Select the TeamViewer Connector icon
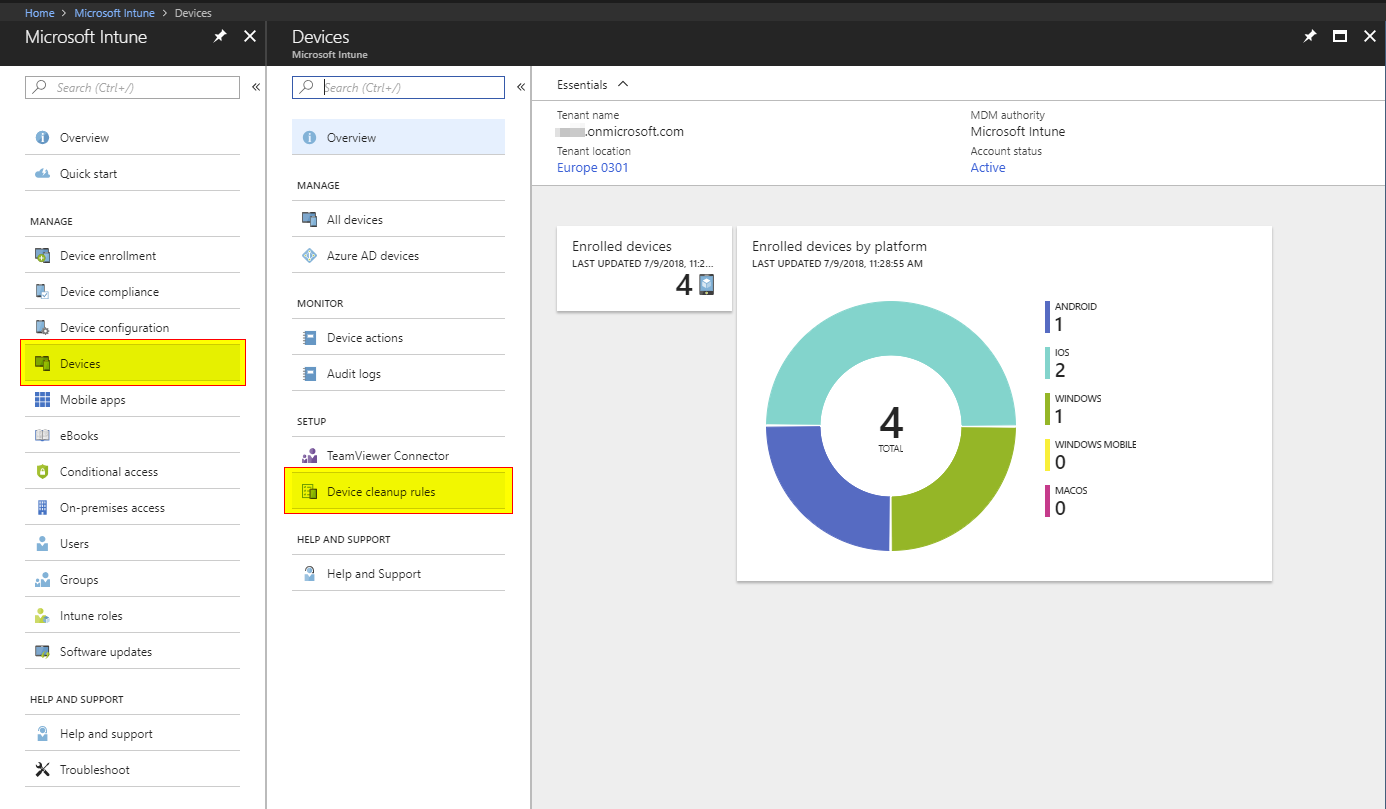 (309, 456)
